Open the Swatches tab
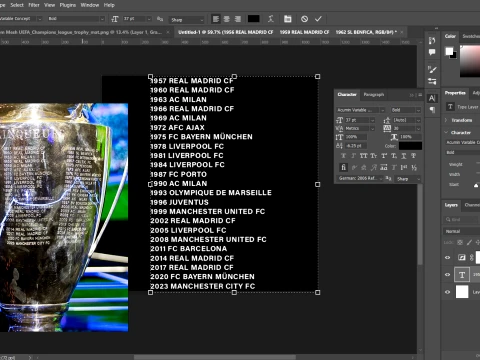This screenshot has width=480, height=360. click(471, 36)
